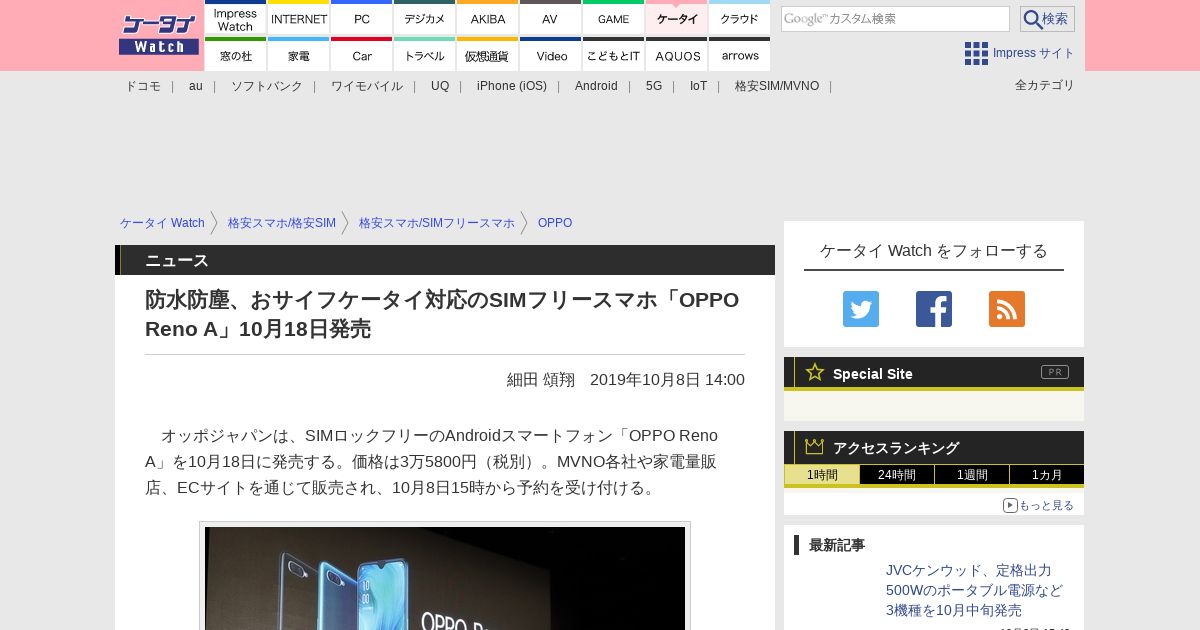The width and height of the screenshot is (1200, 630).
Task: Go to the 5G category
Action: [654, 86]
